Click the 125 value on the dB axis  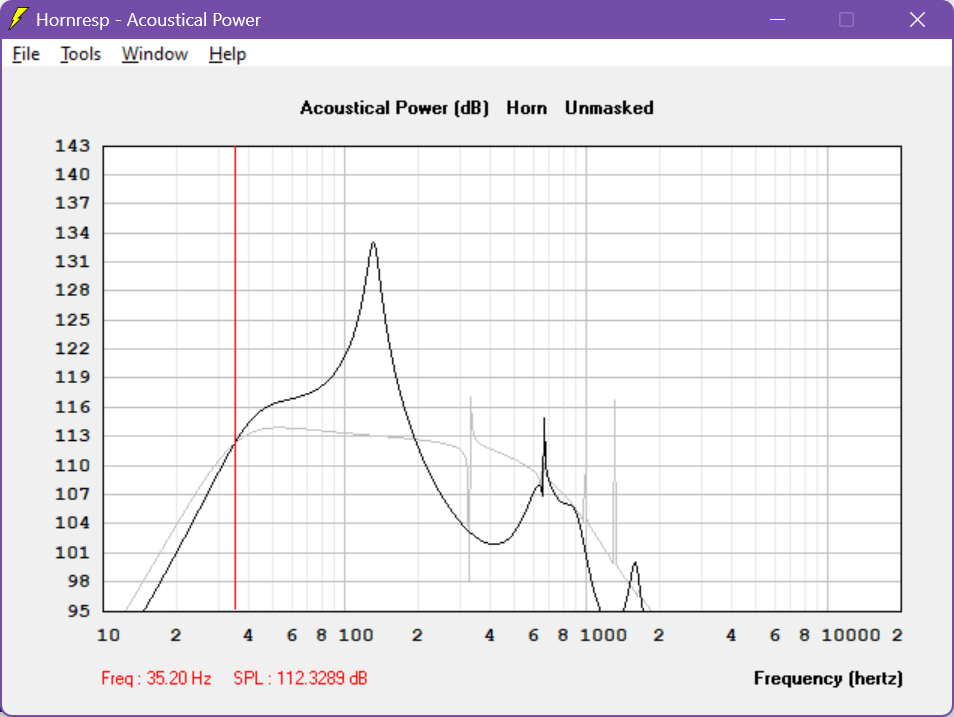(72, 320)
